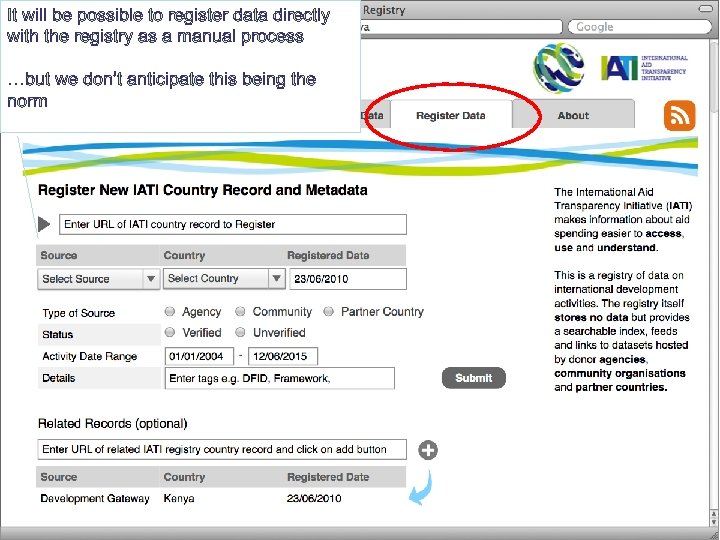Image resolution: width=720 pixels, height=540 pixels.
Task: Open the orange RSS feed icon
Action: pyautogui.click(x=680, y=115)
